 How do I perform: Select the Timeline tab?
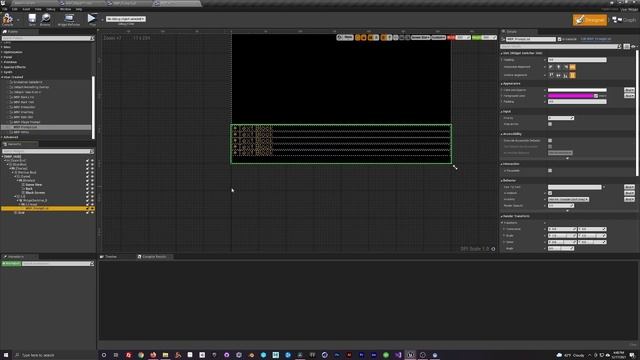111,257
